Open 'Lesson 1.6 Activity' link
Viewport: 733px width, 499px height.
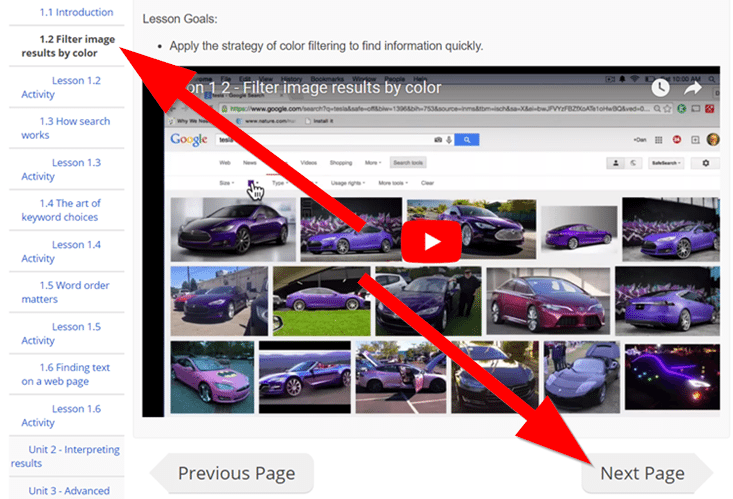61,415
